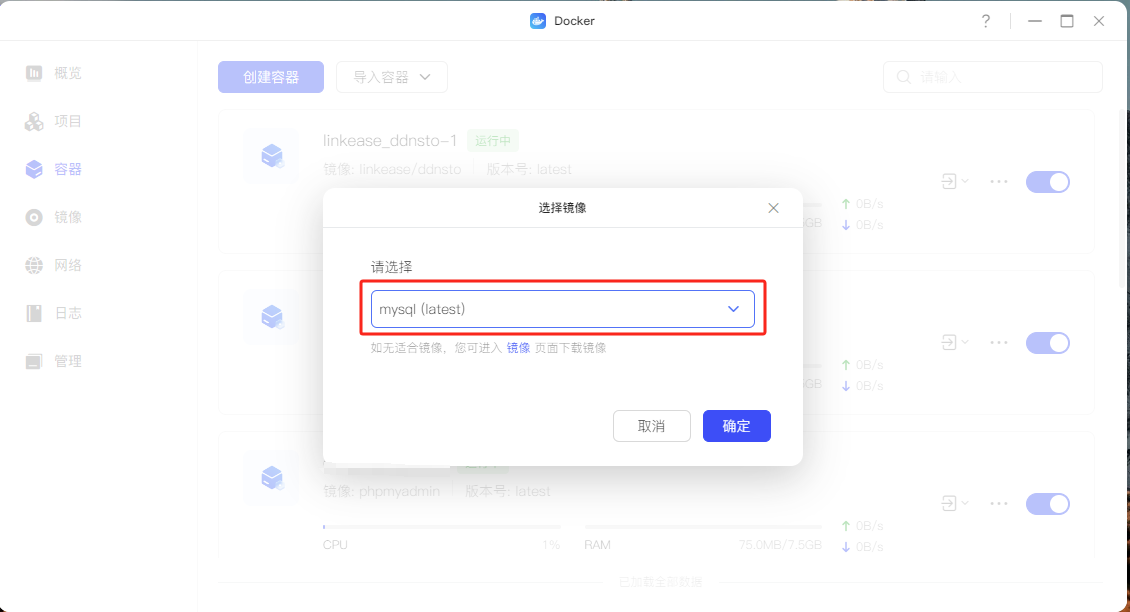Open terminal entry dropdown for linkease_ddnsto-1
The image size is (1130, 612).
pos(955,182)
